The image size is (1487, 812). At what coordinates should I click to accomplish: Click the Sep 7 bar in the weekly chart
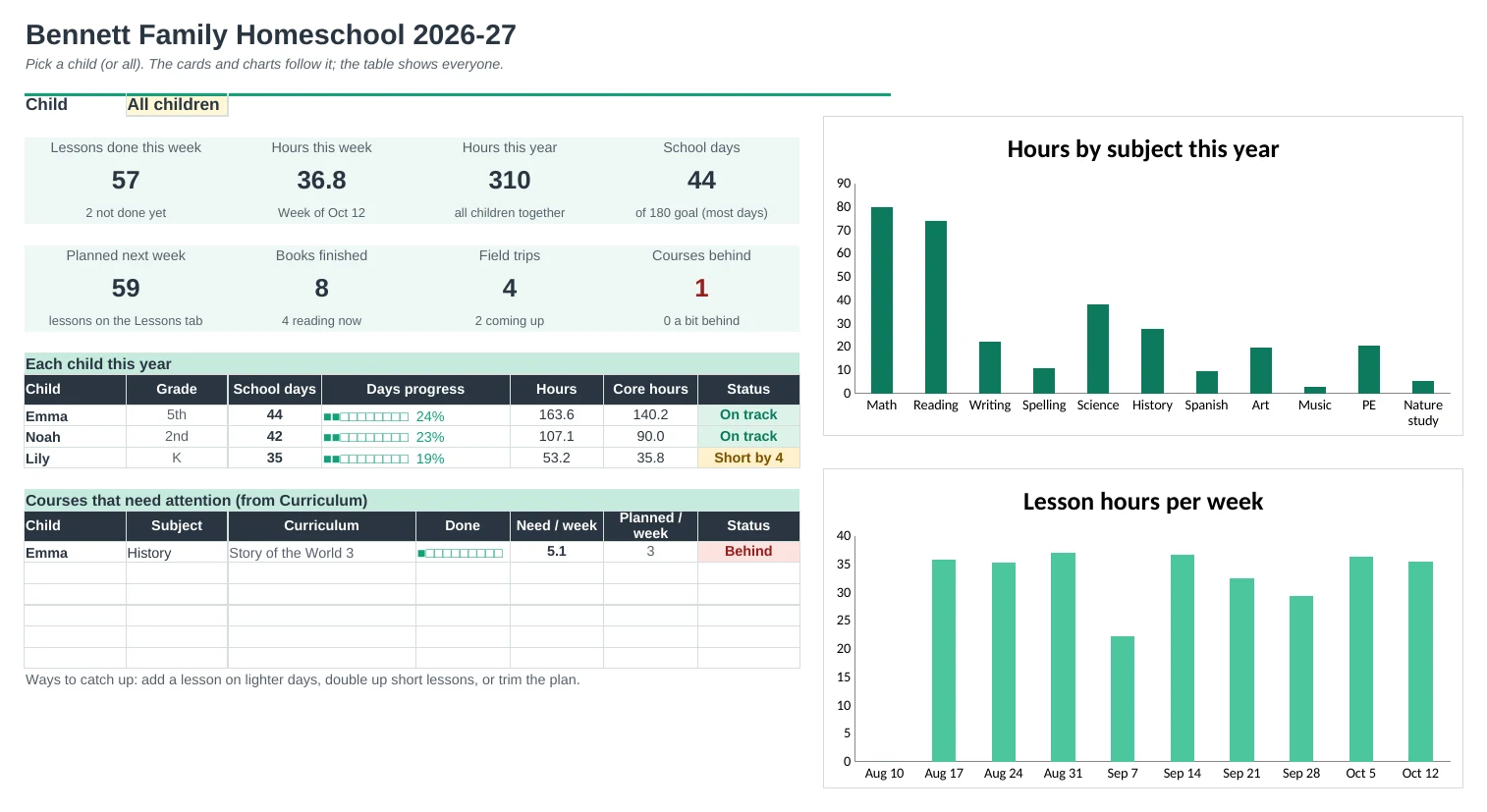click(1123, 699)
